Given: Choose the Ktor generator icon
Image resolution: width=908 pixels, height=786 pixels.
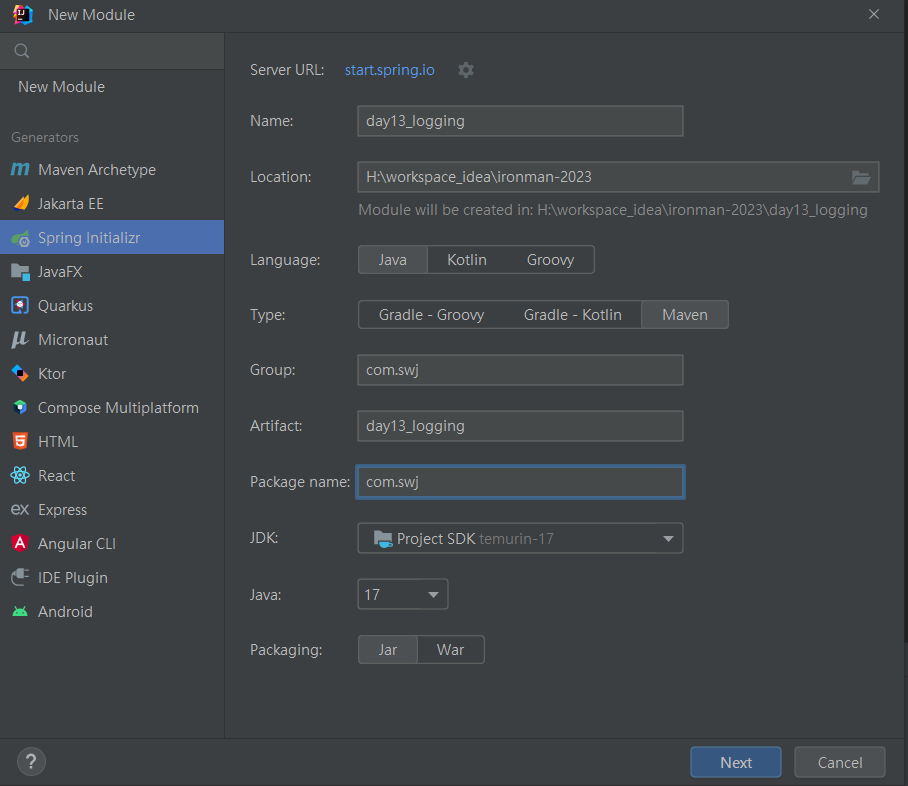Looking at the screenshot, I should 20,374.
